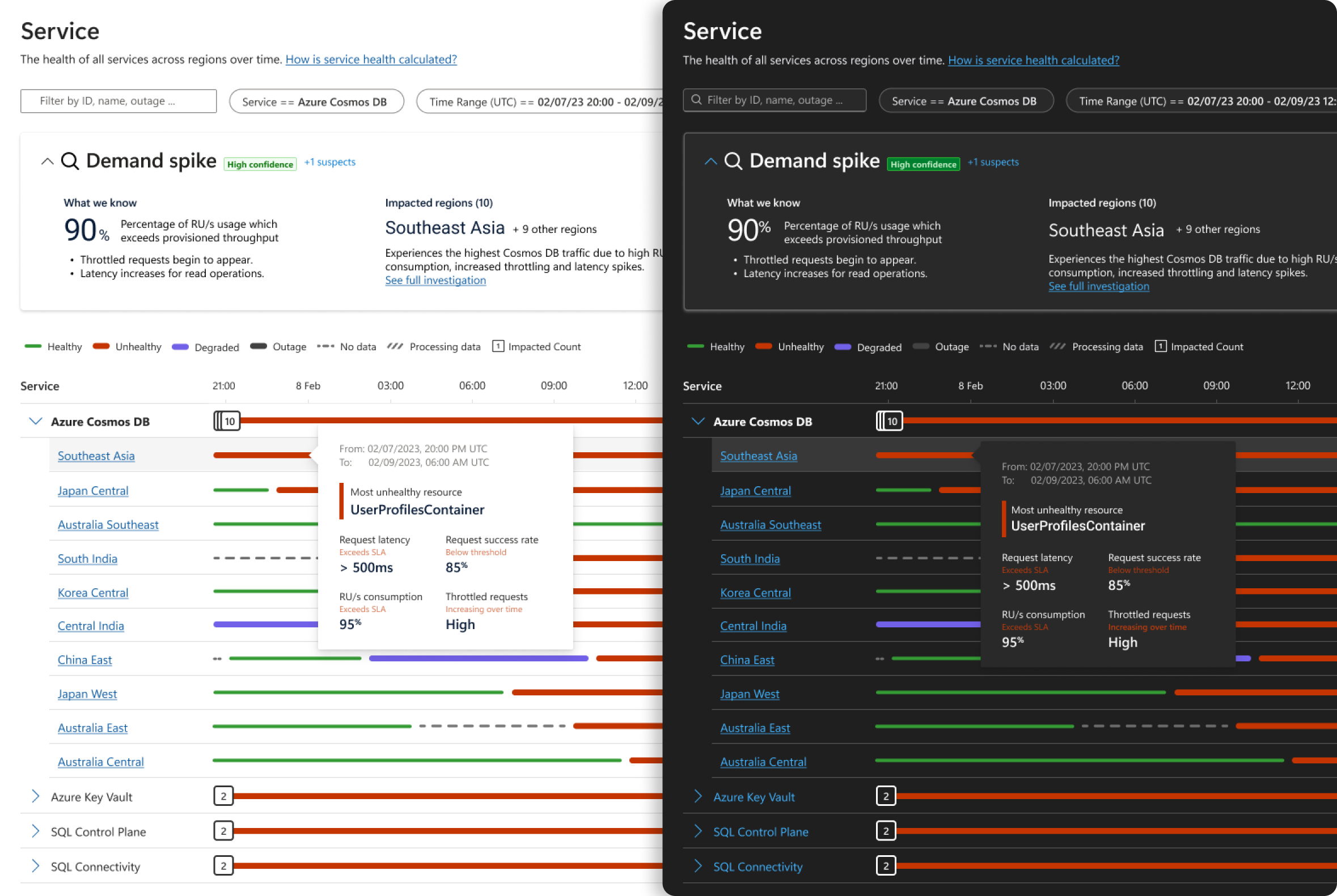The width and height of the screenshot is (1337, 896).
Task: Open Australia Central region link, dark panel
Action: pos(763,762)
